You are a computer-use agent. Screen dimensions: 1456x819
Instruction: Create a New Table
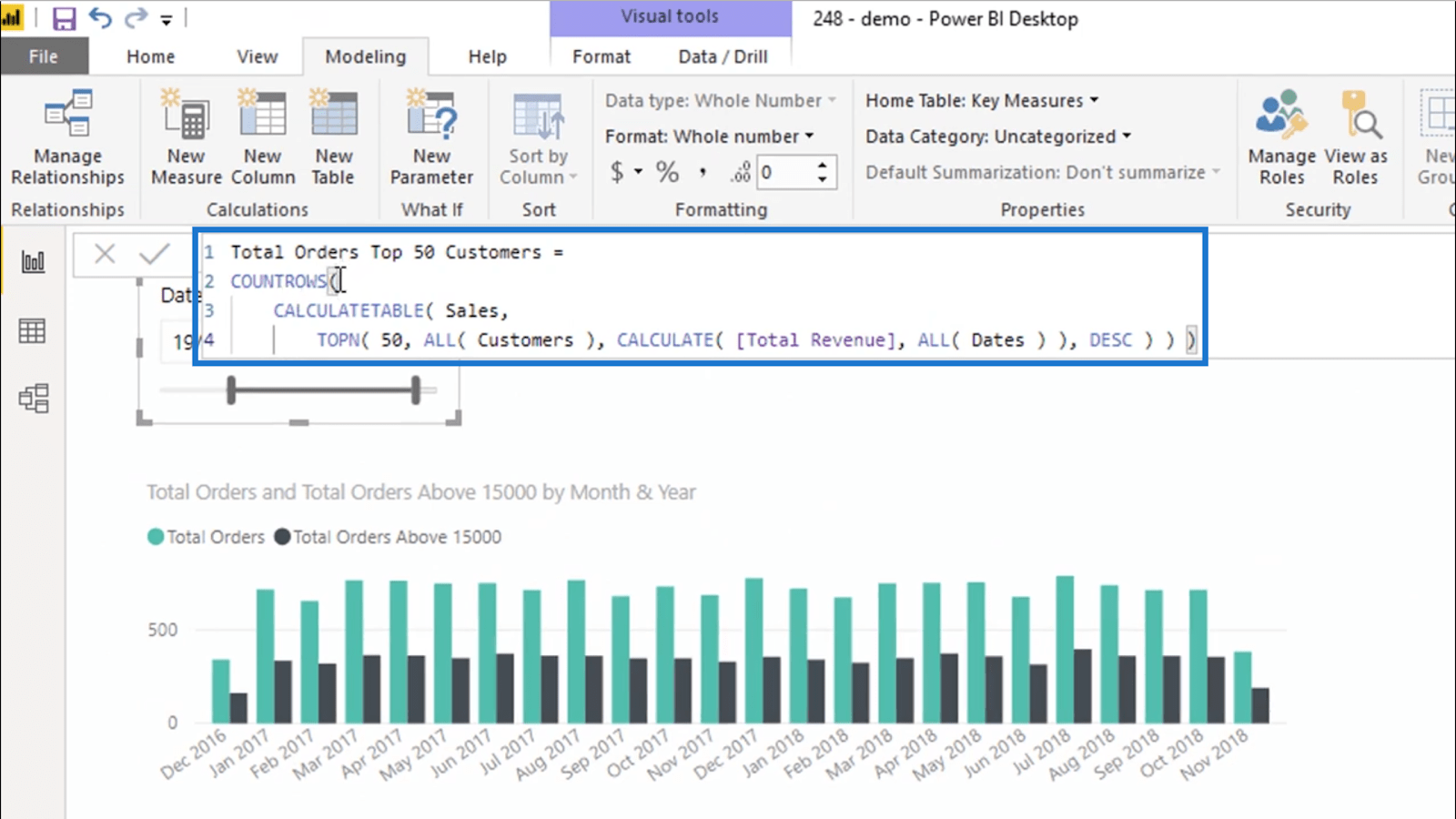coord(334,137)
